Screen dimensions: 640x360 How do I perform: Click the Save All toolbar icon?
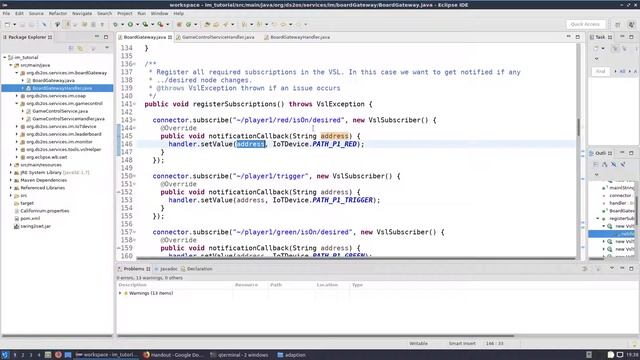point(31,24)
